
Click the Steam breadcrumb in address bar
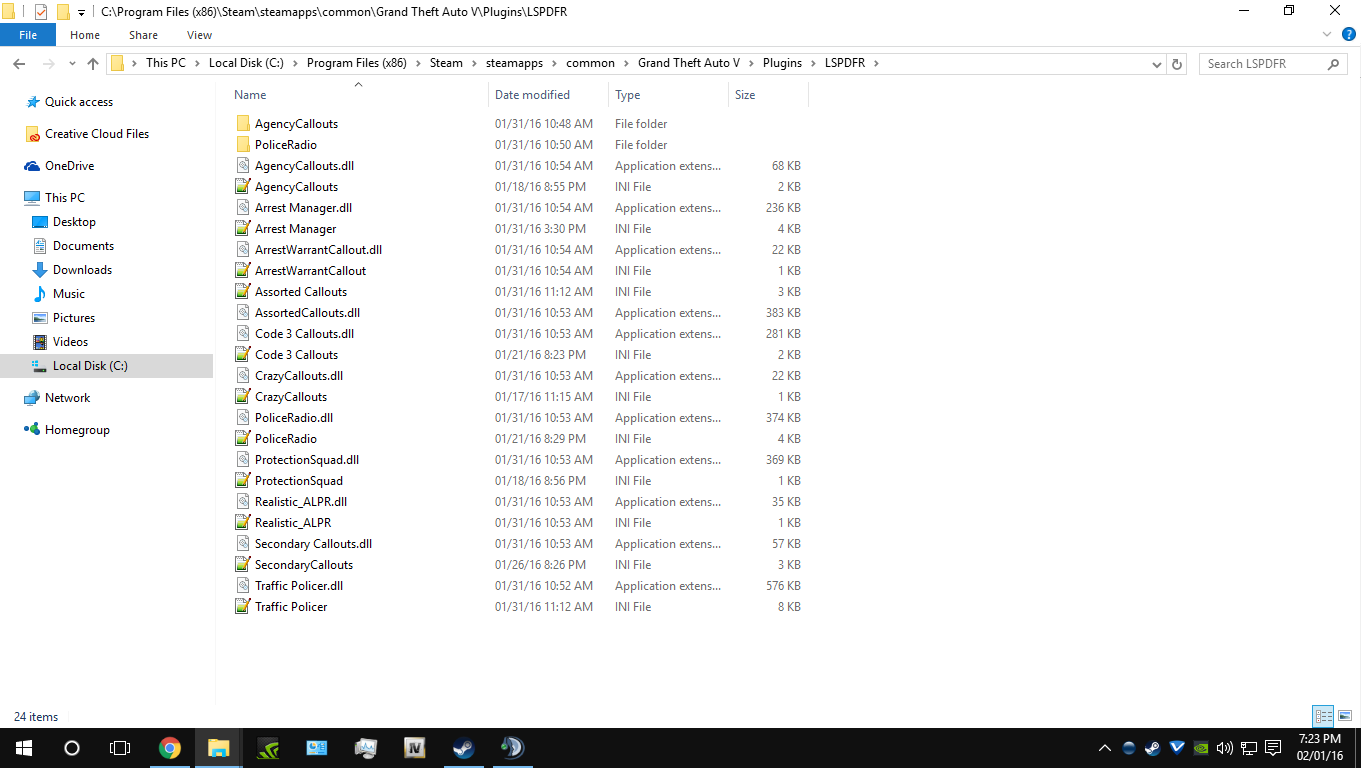click(x=446, y=63)
